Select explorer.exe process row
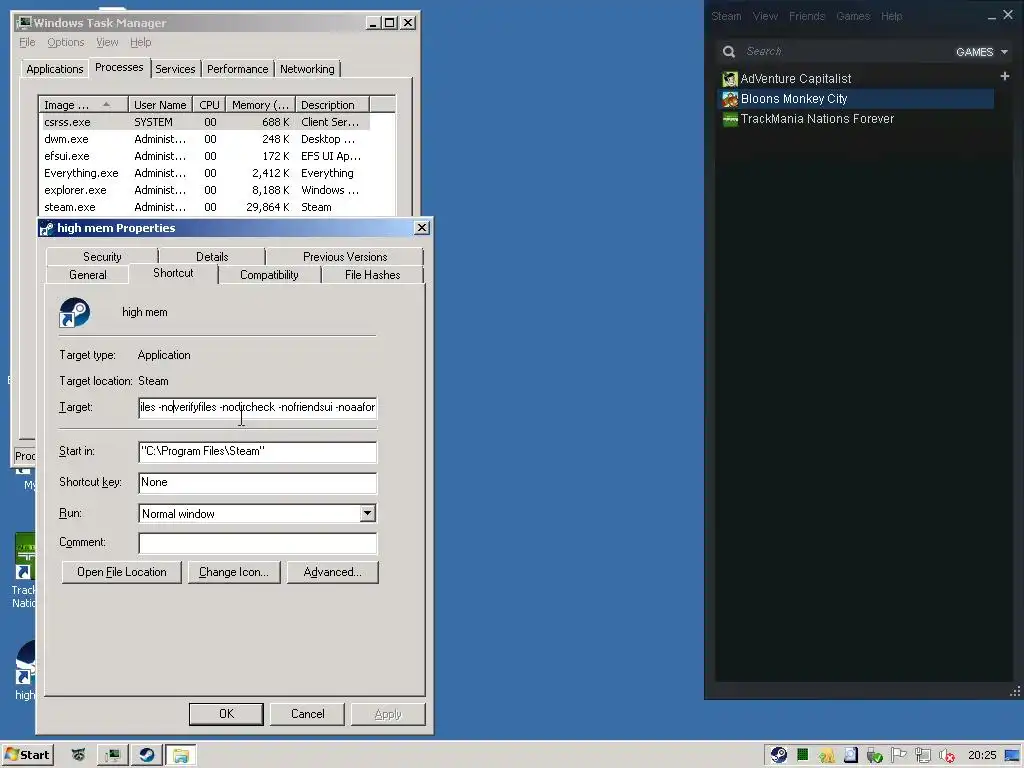This screenshot has width=1024, height=768. [x=204, y=190]
